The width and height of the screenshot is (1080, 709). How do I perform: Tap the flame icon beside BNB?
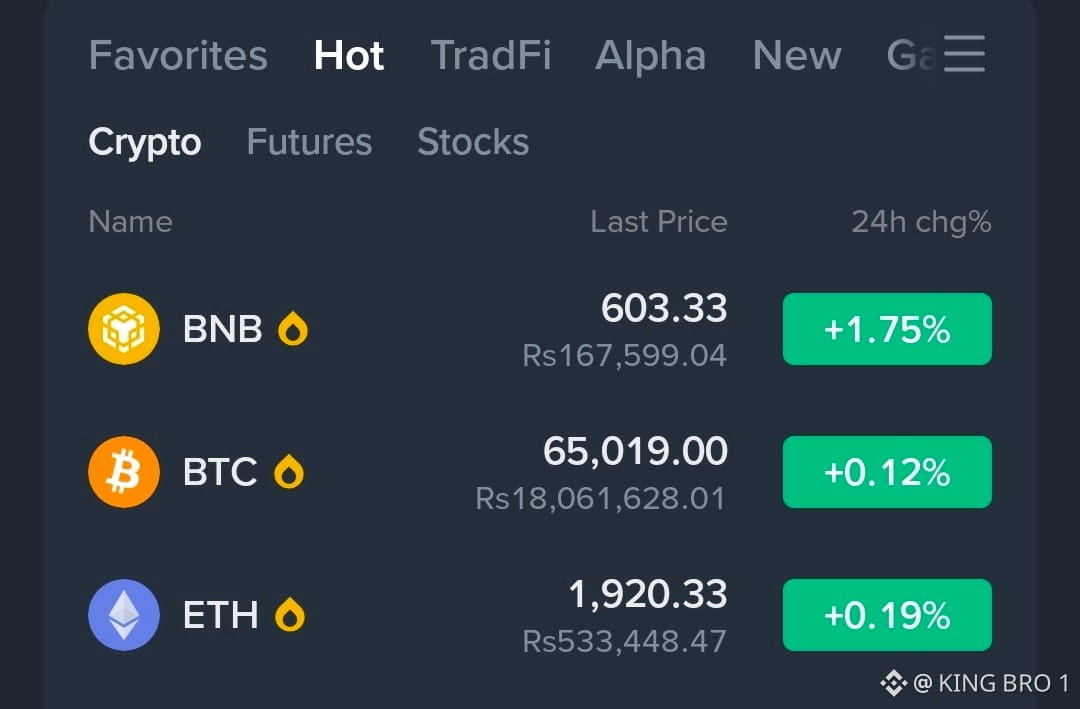(x=293, y=329)
